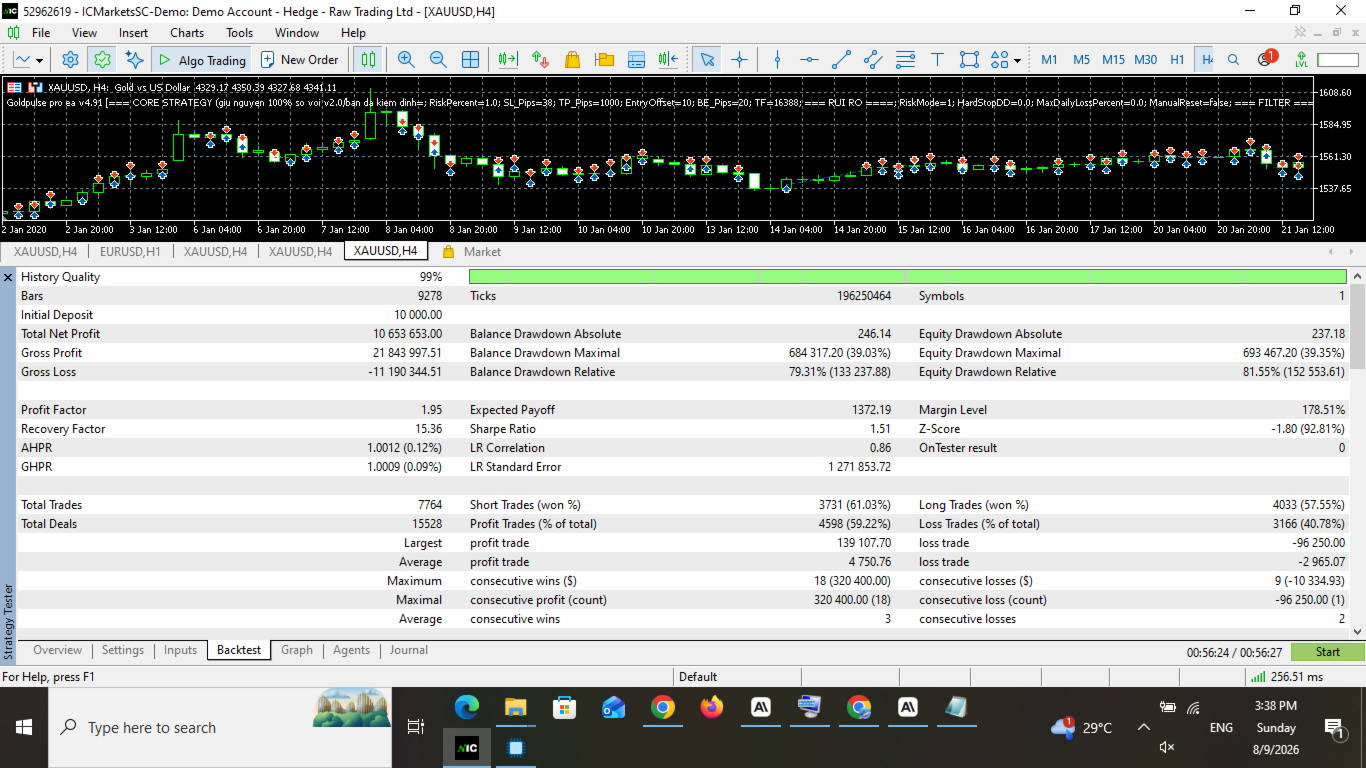1366x768 pixels.
Task: Switch chart to M30 timeframe
Action: 1146,59
